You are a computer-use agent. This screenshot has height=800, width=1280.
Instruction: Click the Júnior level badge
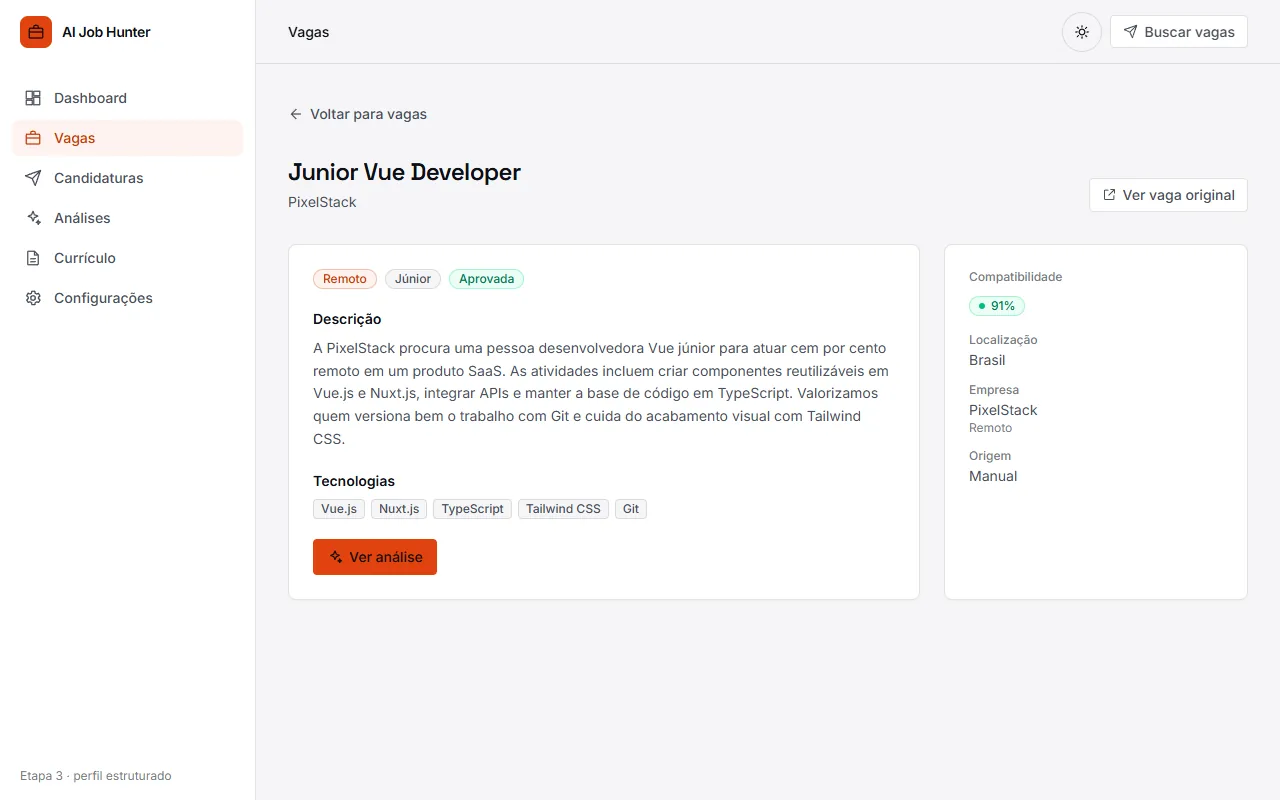(x=413, y=279)
